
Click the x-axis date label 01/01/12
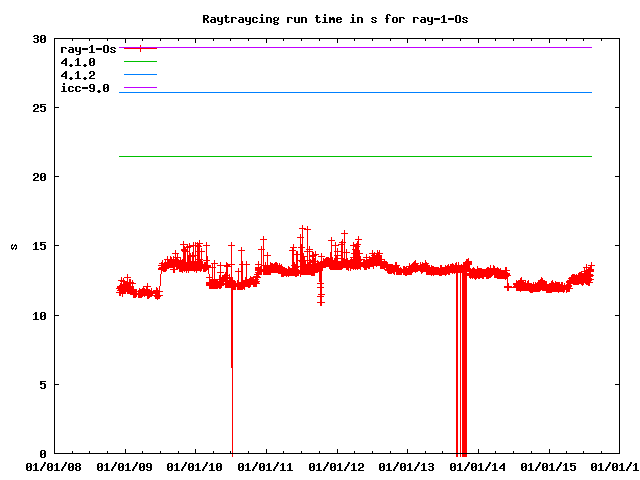click(x=338, y=466)
